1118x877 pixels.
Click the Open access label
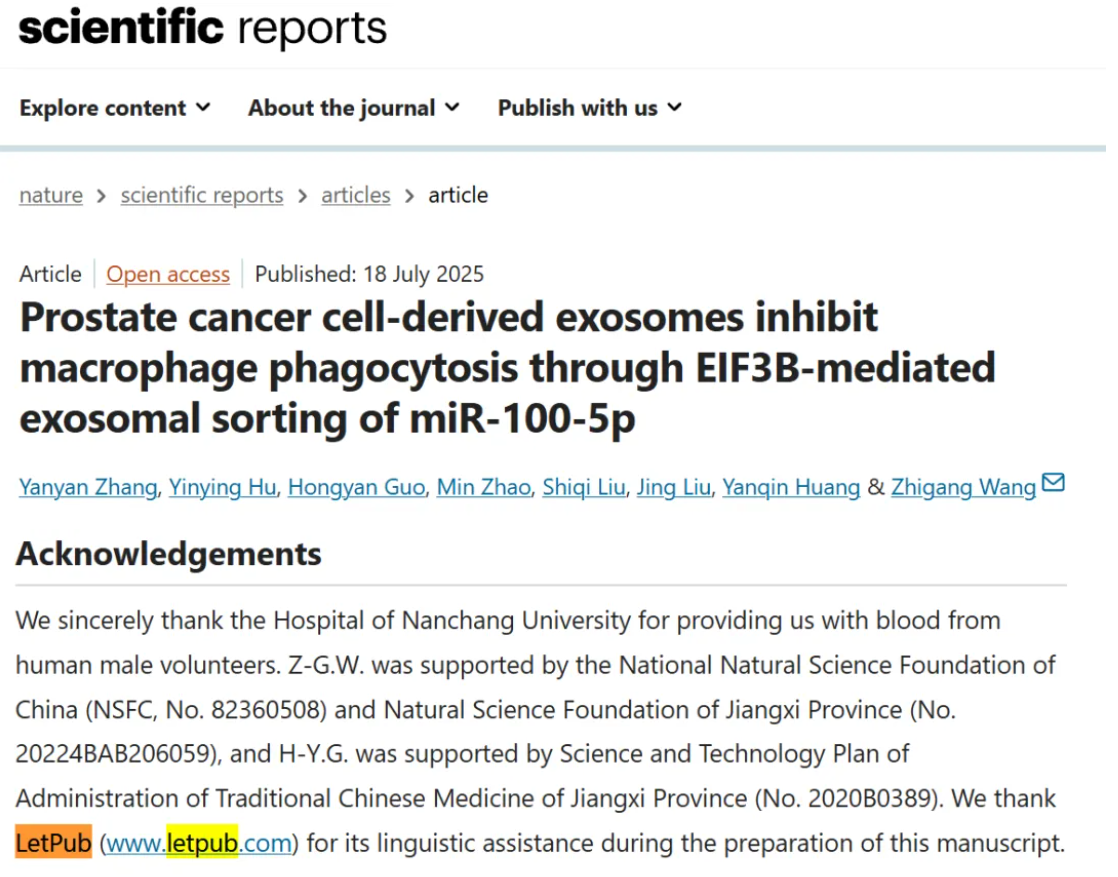(x=167, y=274)
